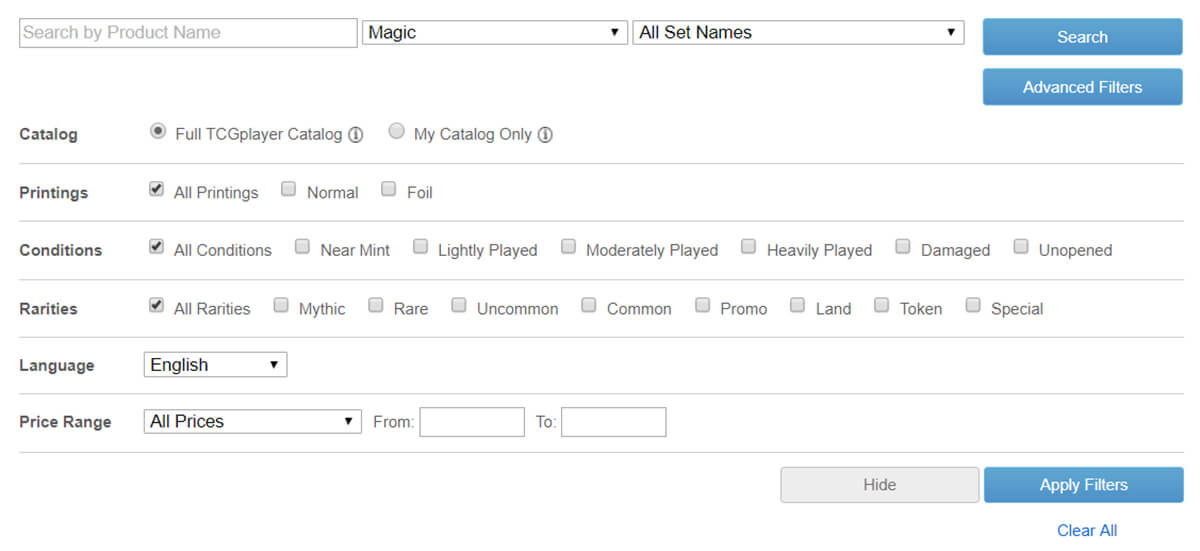The width and height of the screenshot is (1200, 551).
Task: Enable the Foil printing checkbox
Action: (389, 189)
